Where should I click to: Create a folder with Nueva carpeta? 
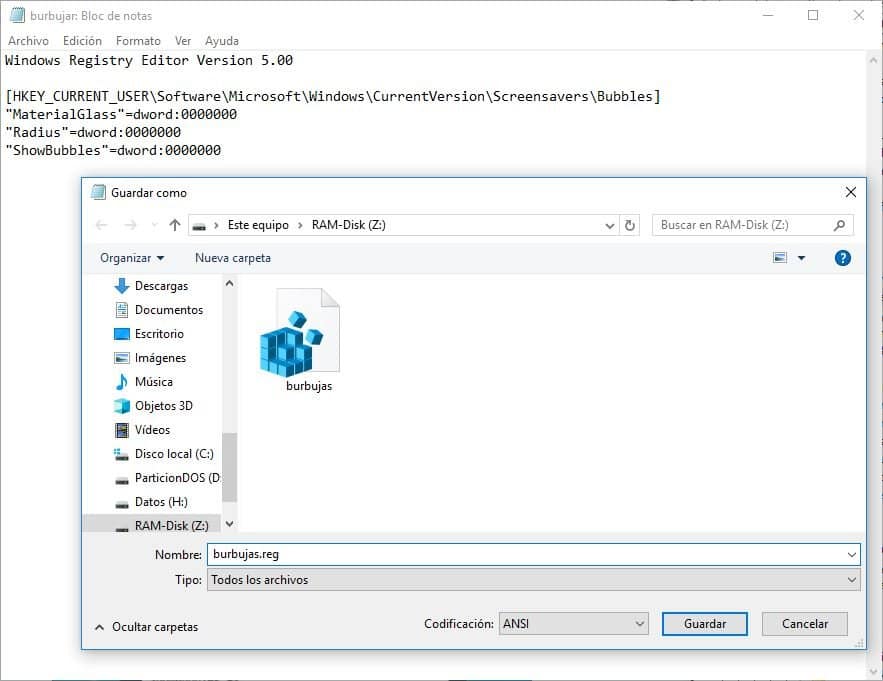coord(232,258)
